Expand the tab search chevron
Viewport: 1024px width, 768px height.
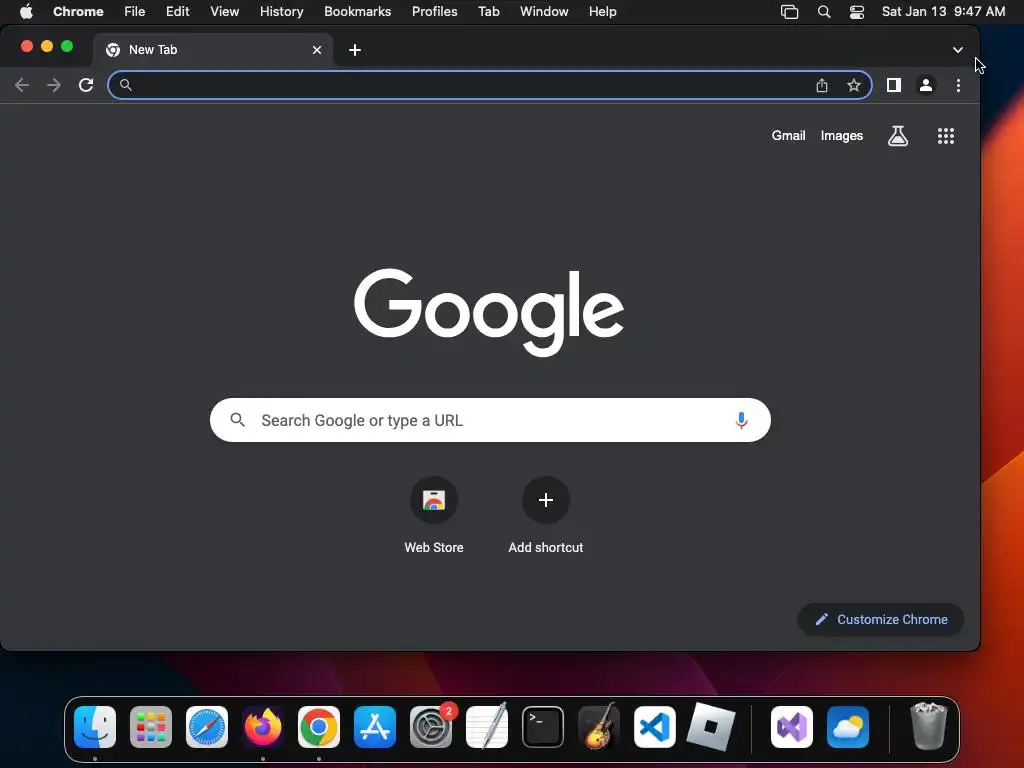pos(957,50)
